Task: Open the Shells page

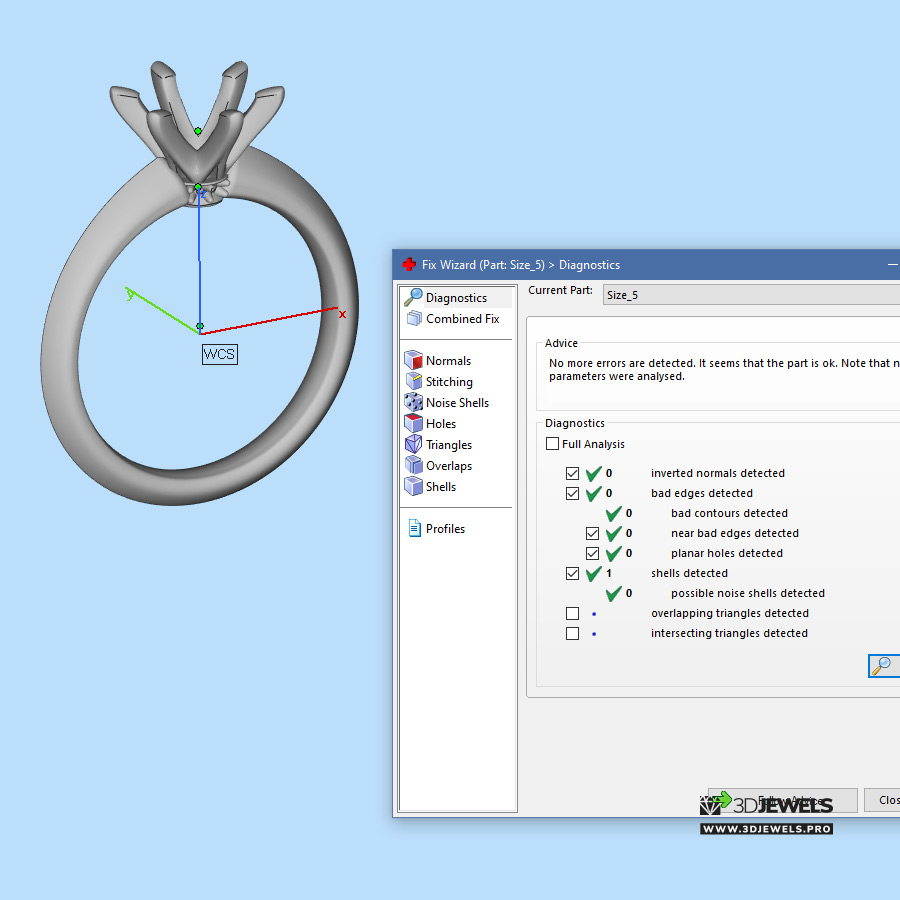Action: coord(440,487)
